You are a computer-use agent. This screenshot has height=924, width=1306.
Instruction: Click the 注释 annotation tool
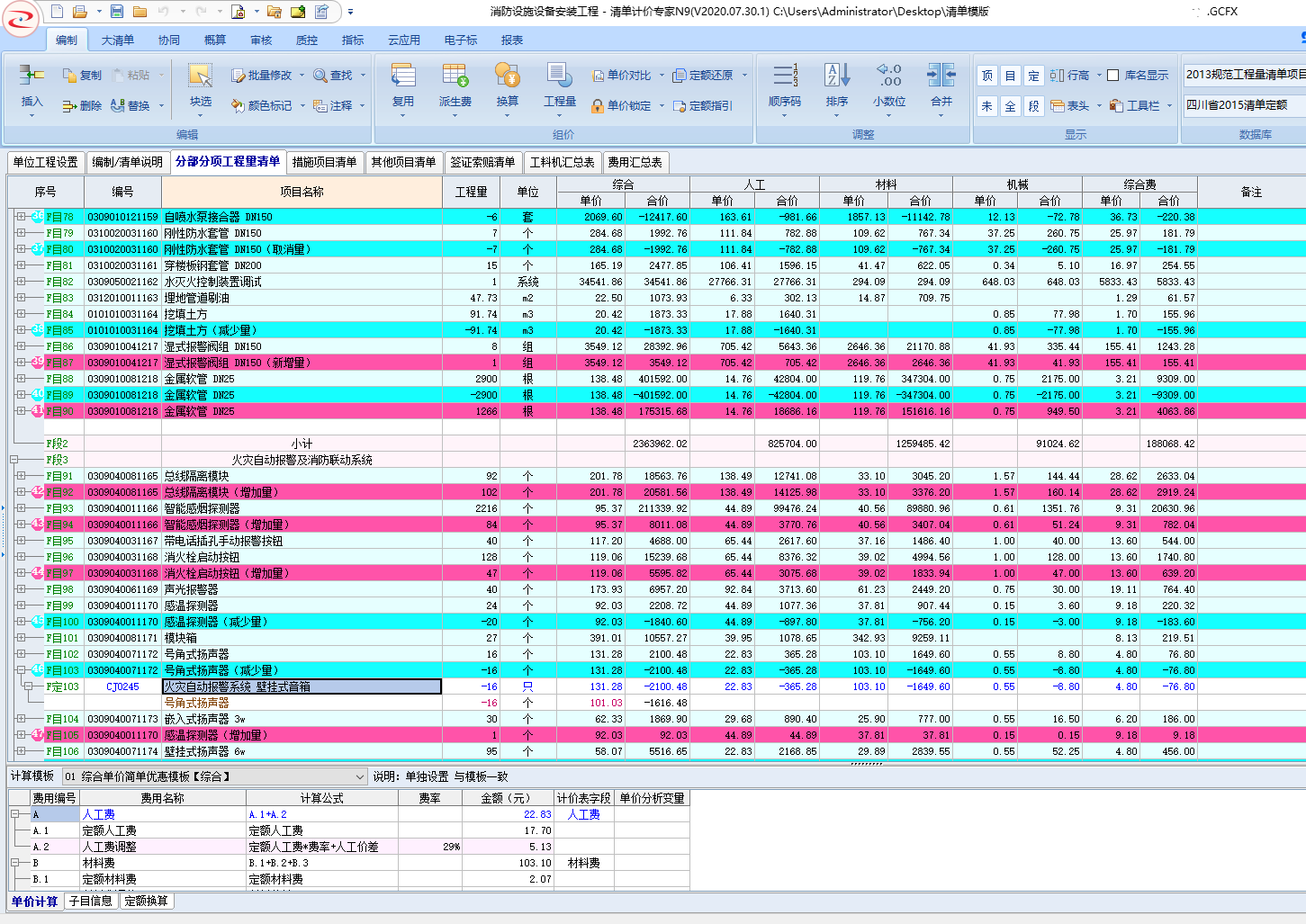pyautogui.click(x=333, y=105)
